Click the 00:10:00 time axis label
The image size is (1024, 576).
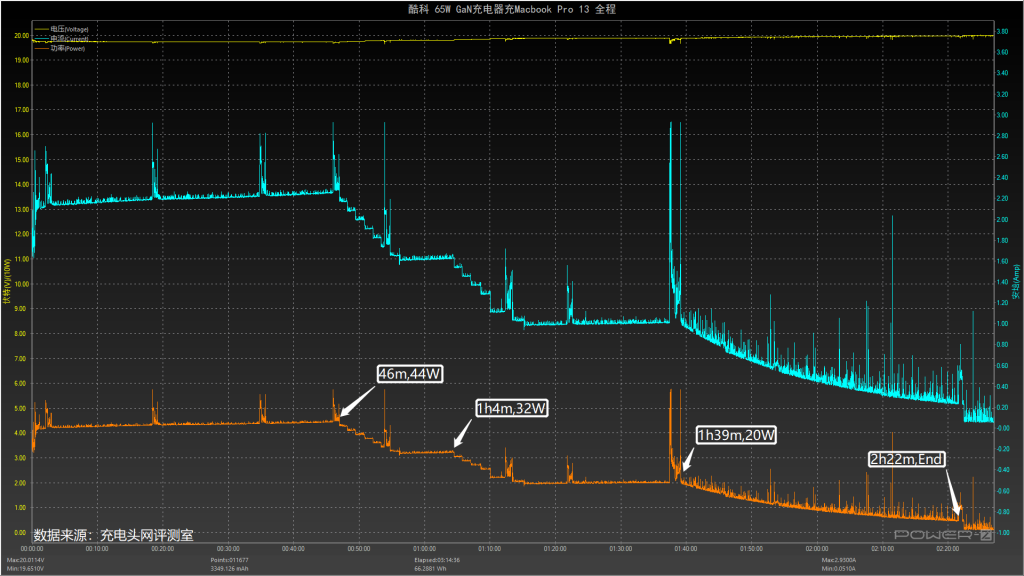[x=97, y=549]
